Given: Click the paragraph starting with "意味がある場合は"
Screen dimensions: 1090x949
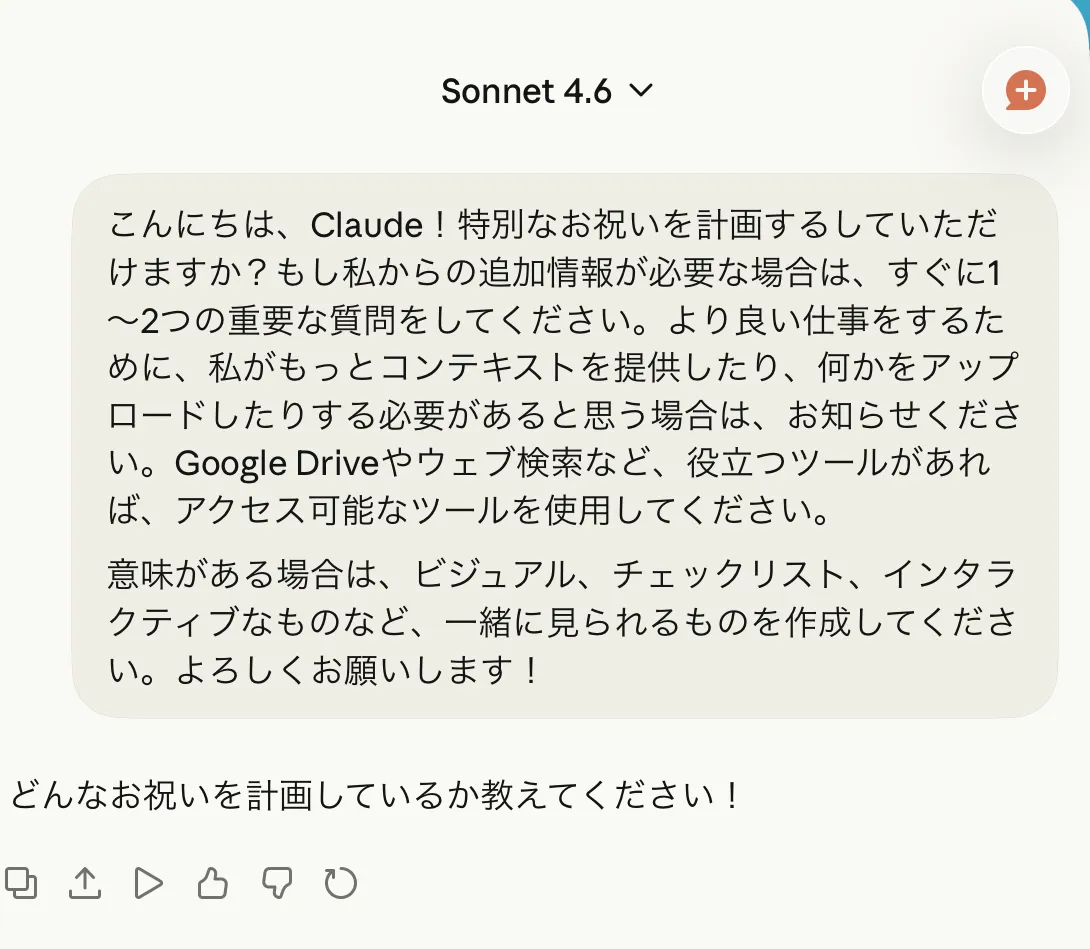Looking at the screenshot, I should tap(560, 575).
